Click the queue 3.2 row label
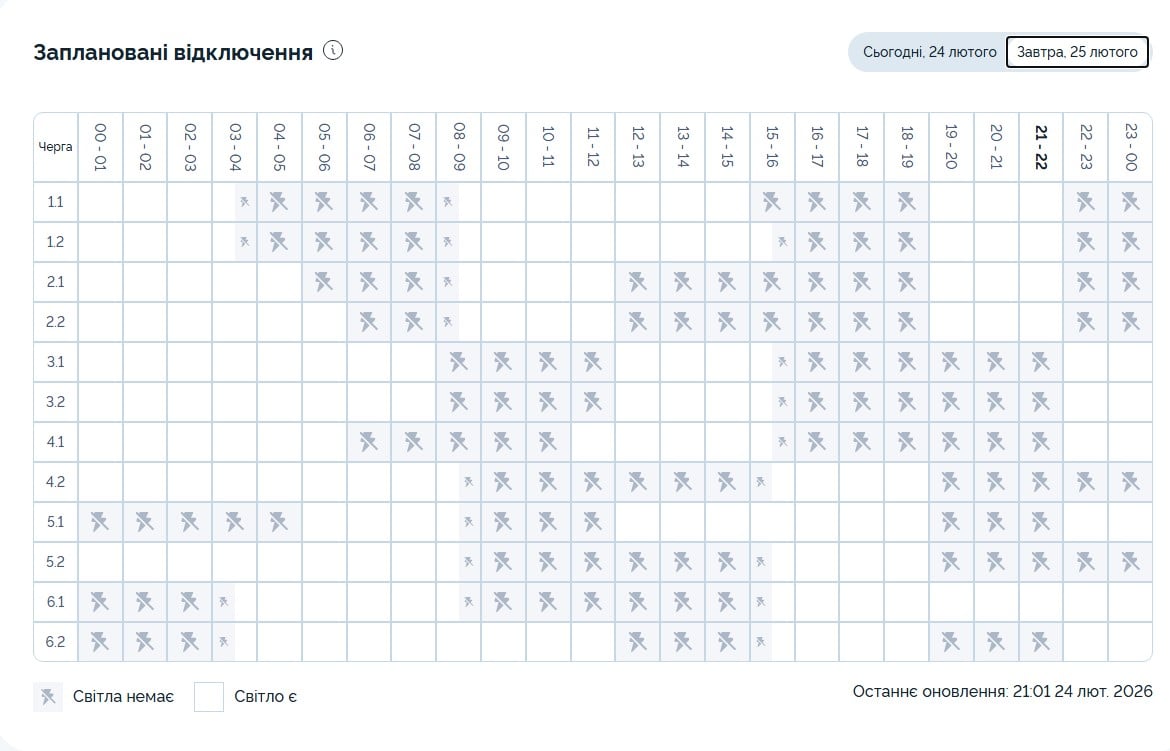The width and height of the screenshot is (1170, 751). coord(56,401)
